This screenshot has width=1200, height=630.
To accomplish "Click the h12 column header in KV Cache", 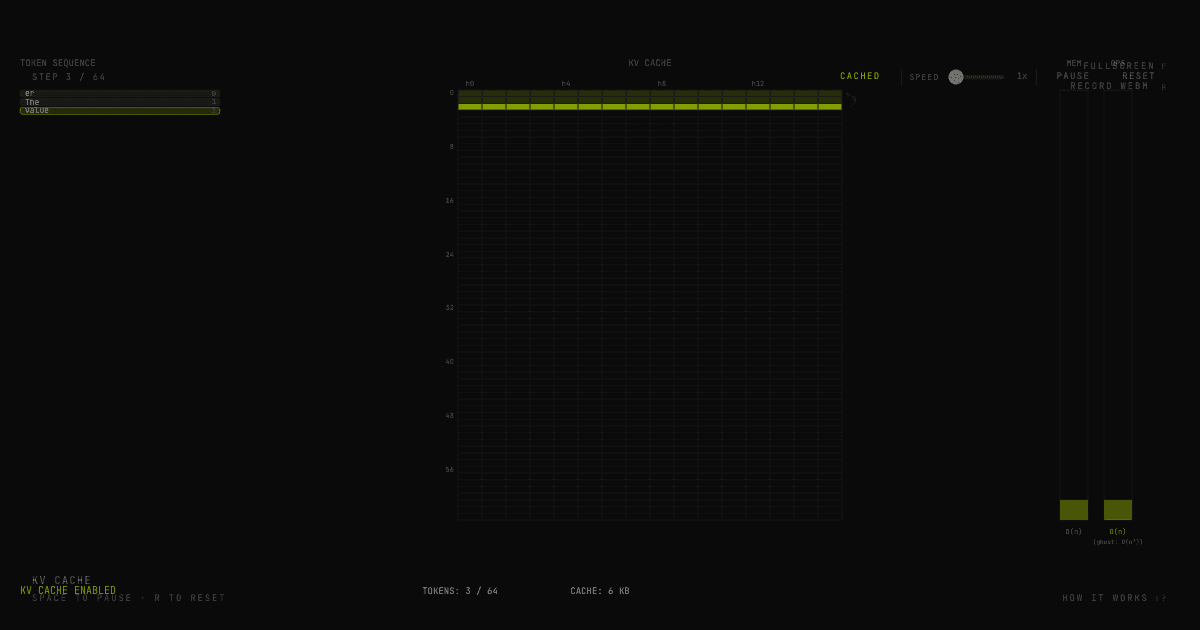I will pos(758,84).
